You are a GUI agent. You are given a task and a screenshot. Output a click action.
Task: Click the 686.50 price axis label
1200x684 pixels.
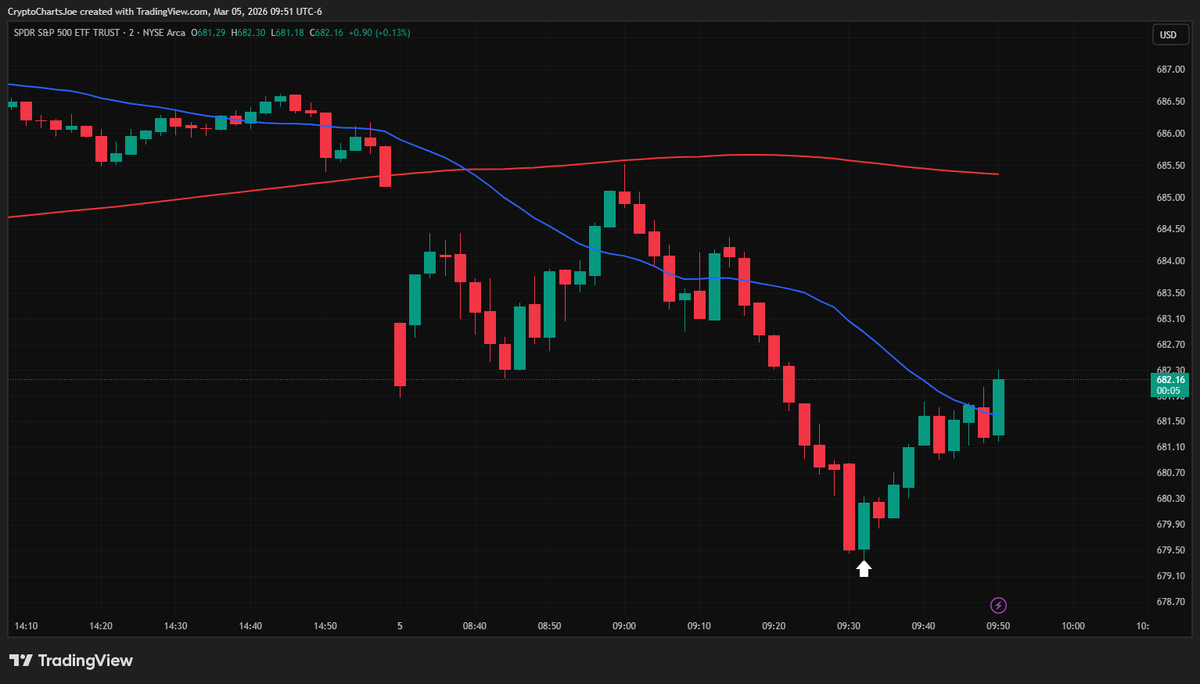1171,101
